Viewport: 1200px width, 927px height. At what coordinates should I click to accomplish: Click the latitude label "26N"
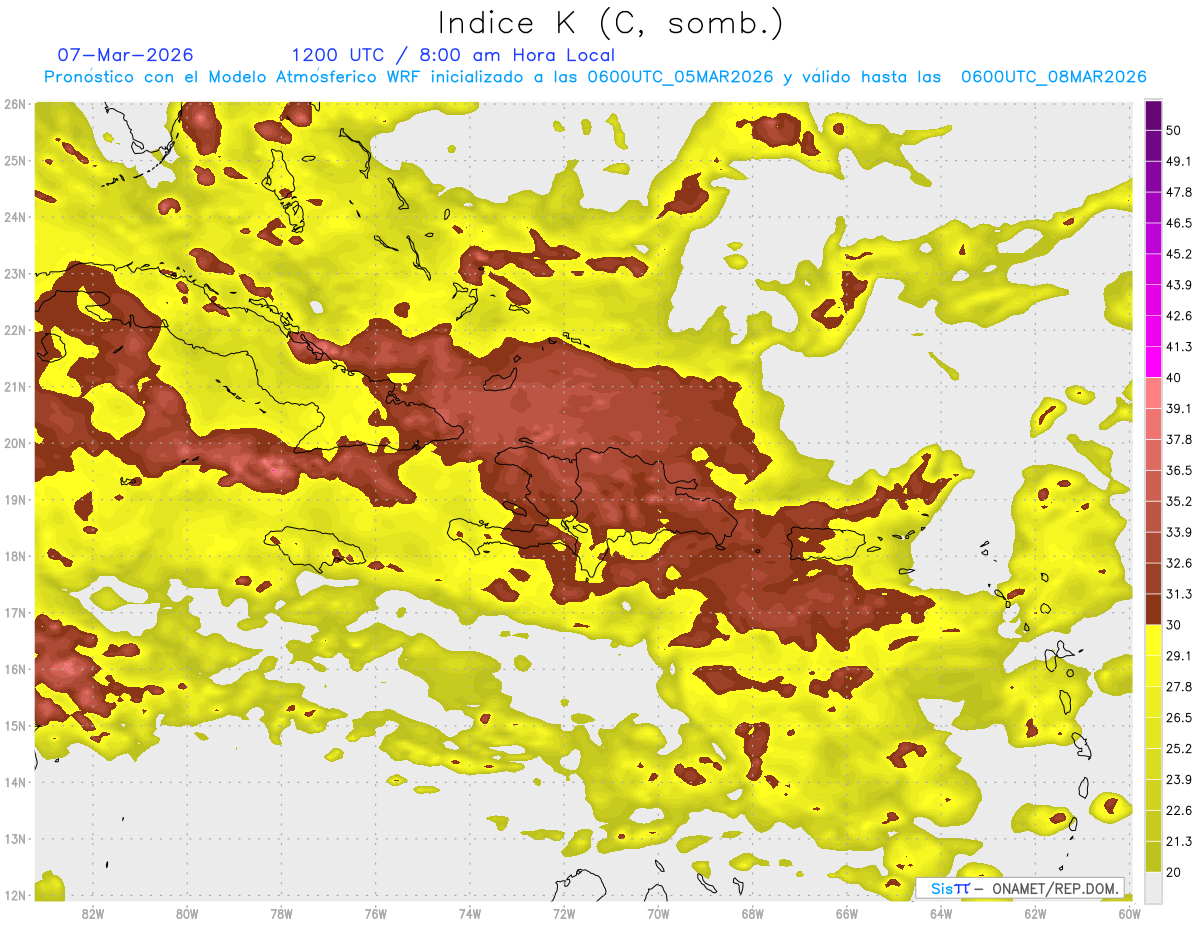pyautogui.click(x=14, y=104)
